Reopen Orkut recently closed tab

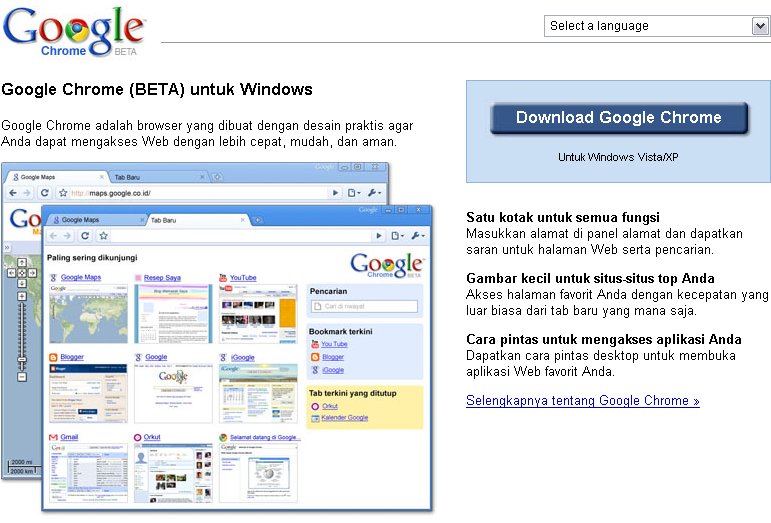(330, 406)
